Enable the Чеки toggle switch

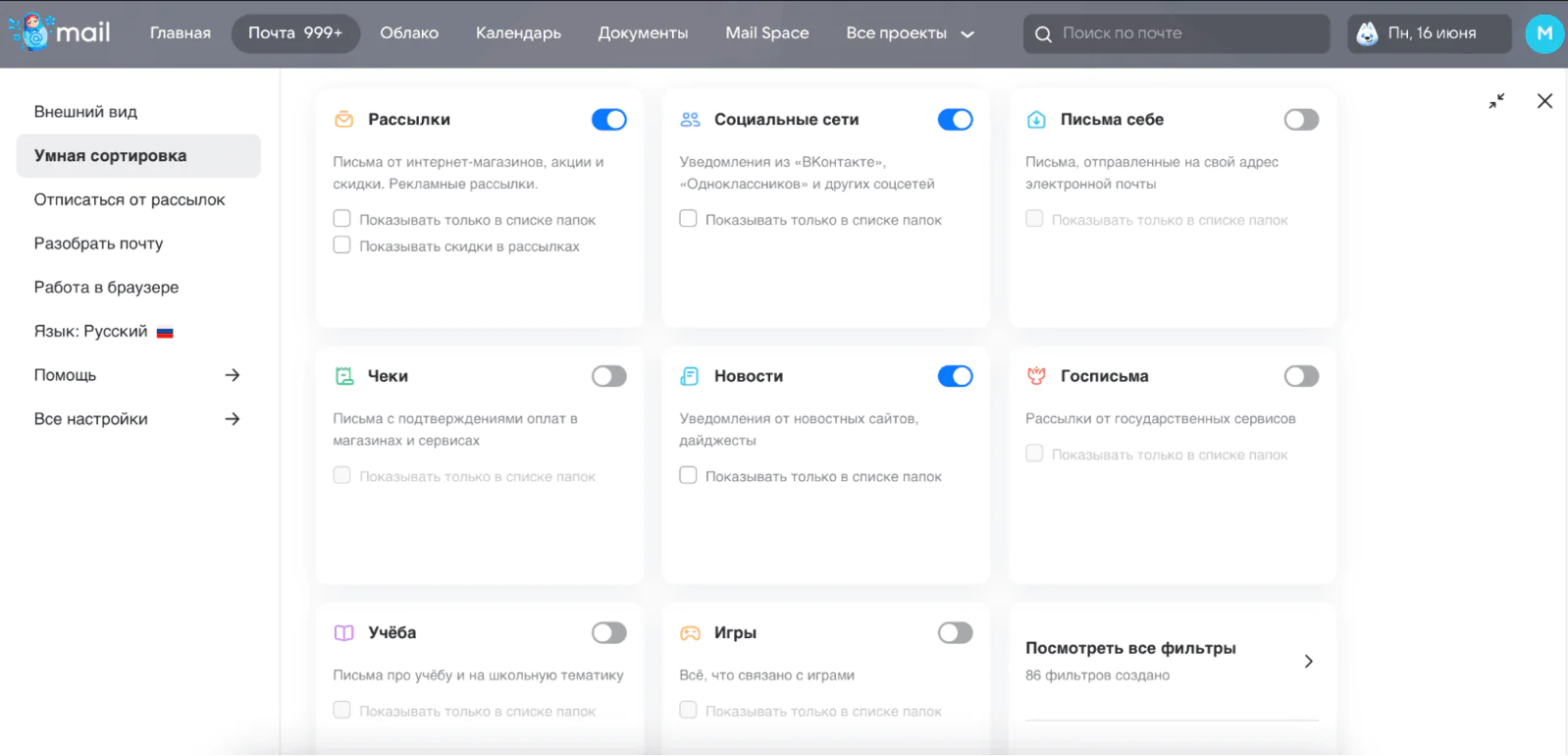tap(608, 376)
